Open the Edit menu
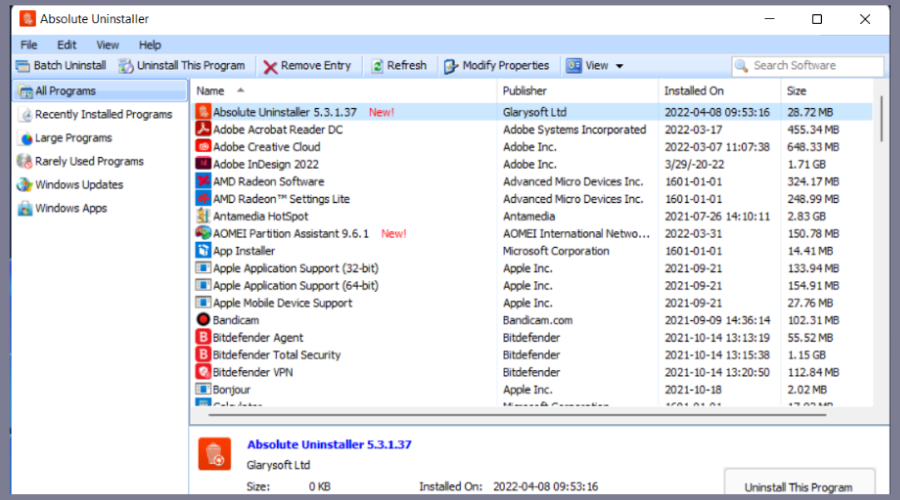The width and height of the screenshot is (900, 500). [x=67, y=45]
